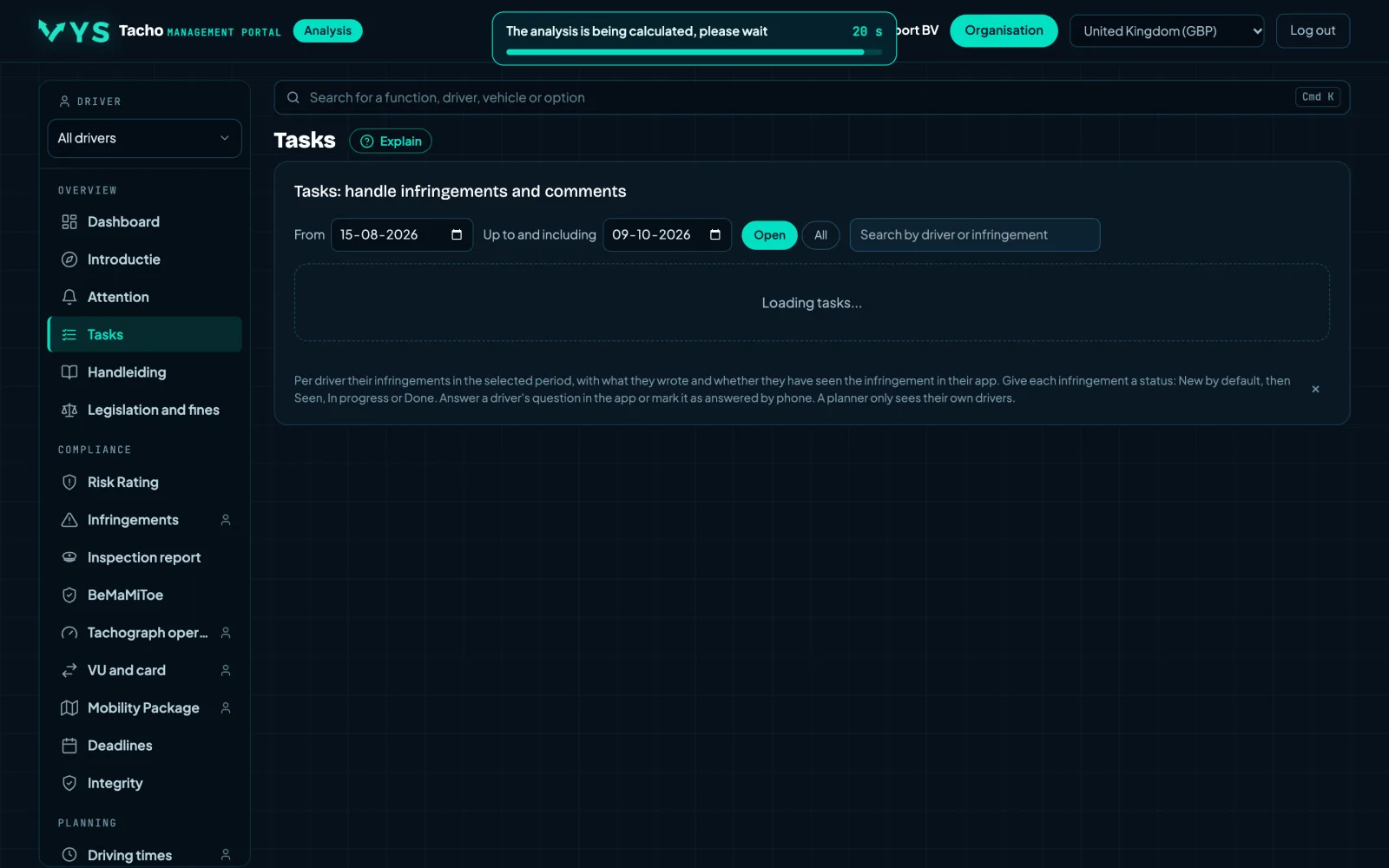Click the Integrity shield icon
Screen dimensions: 1389x868
pyautogui.click(x=69, y=783)
